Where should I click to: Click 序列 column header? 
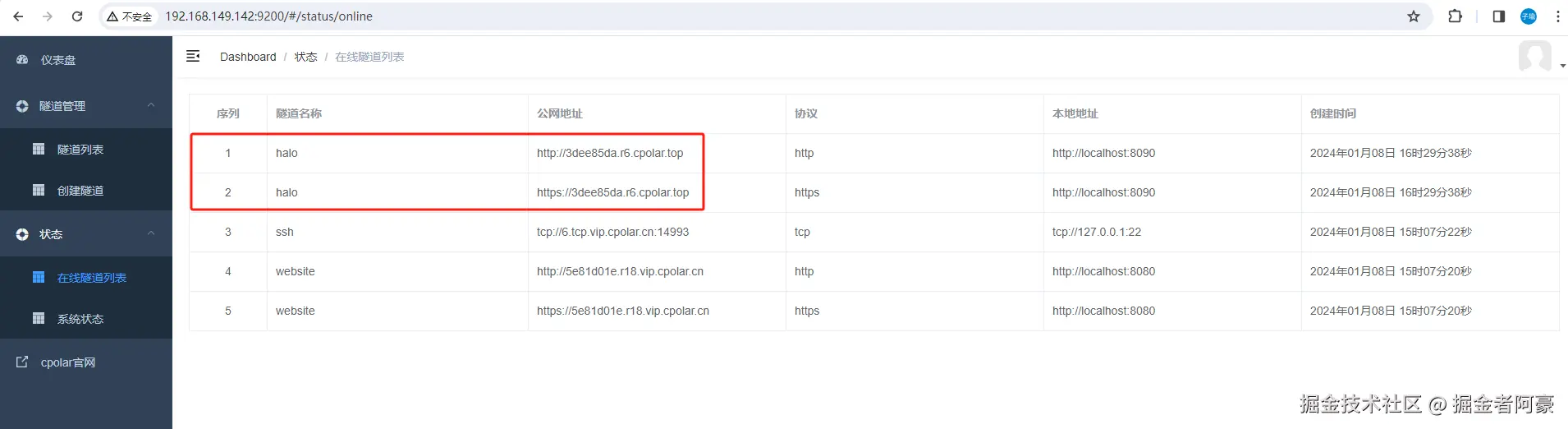pos(228,113)
